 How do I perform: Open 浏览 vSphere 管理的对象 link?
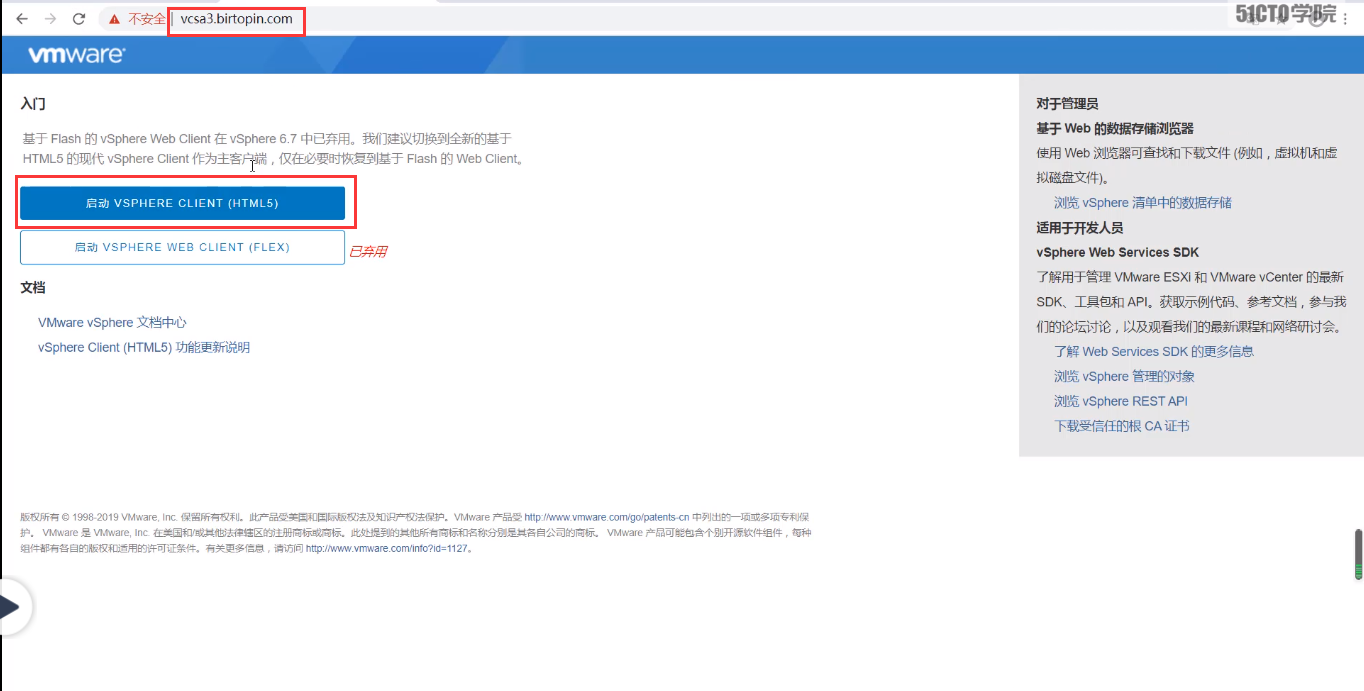point(1124,376)
